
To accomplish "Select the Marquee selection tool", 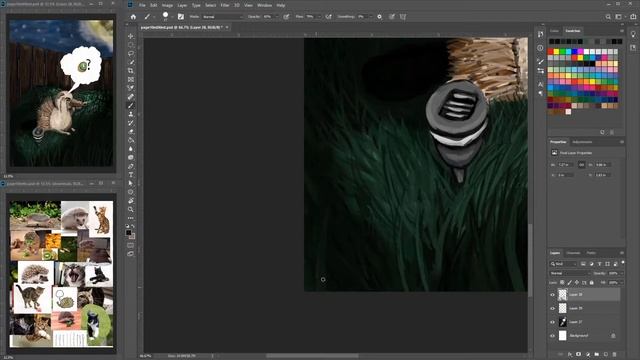I will (x=131, y=45).
